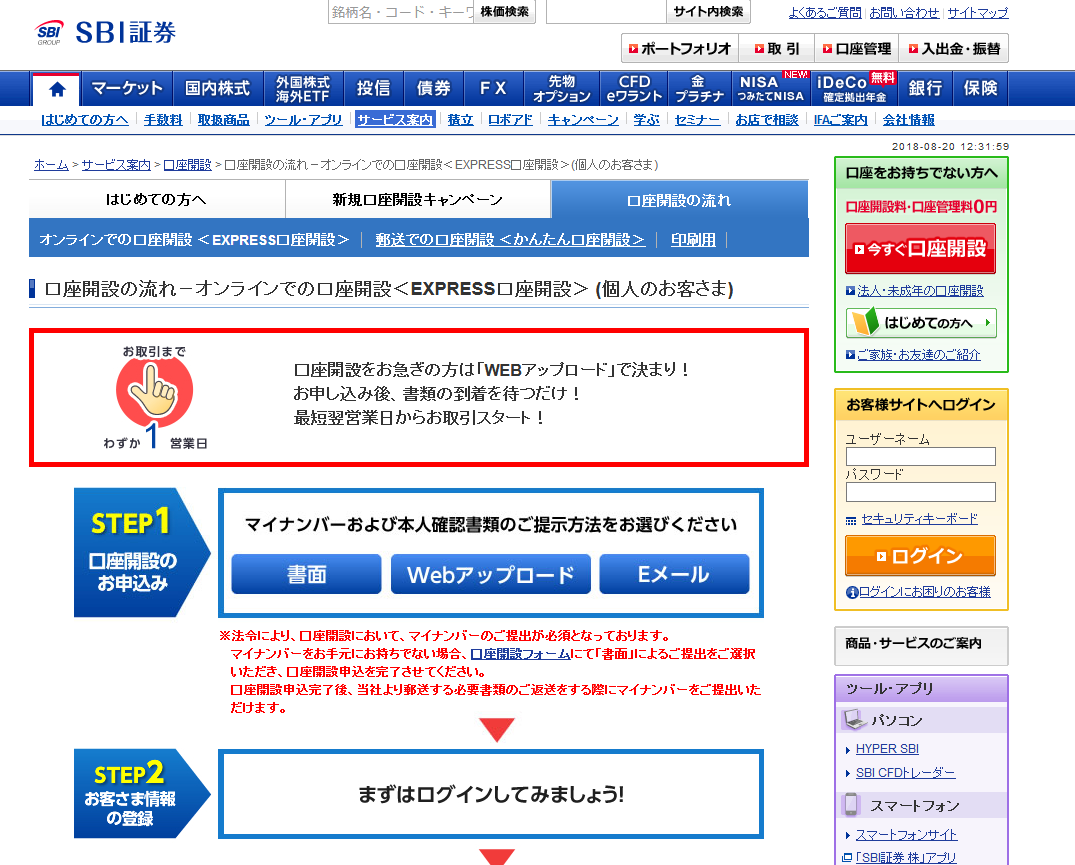Image resolution: width=1075 pixels, height=865 pixels.
Task: Open the 口座開設フォーム link in red notice
Action: (520, 654)
